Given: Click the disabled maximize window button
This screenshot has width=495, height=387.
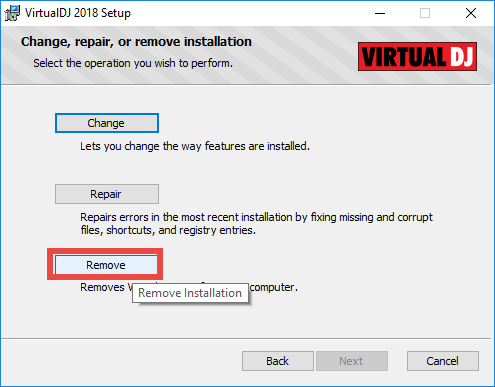Looking at the screenshot, I should coord(425,13).
